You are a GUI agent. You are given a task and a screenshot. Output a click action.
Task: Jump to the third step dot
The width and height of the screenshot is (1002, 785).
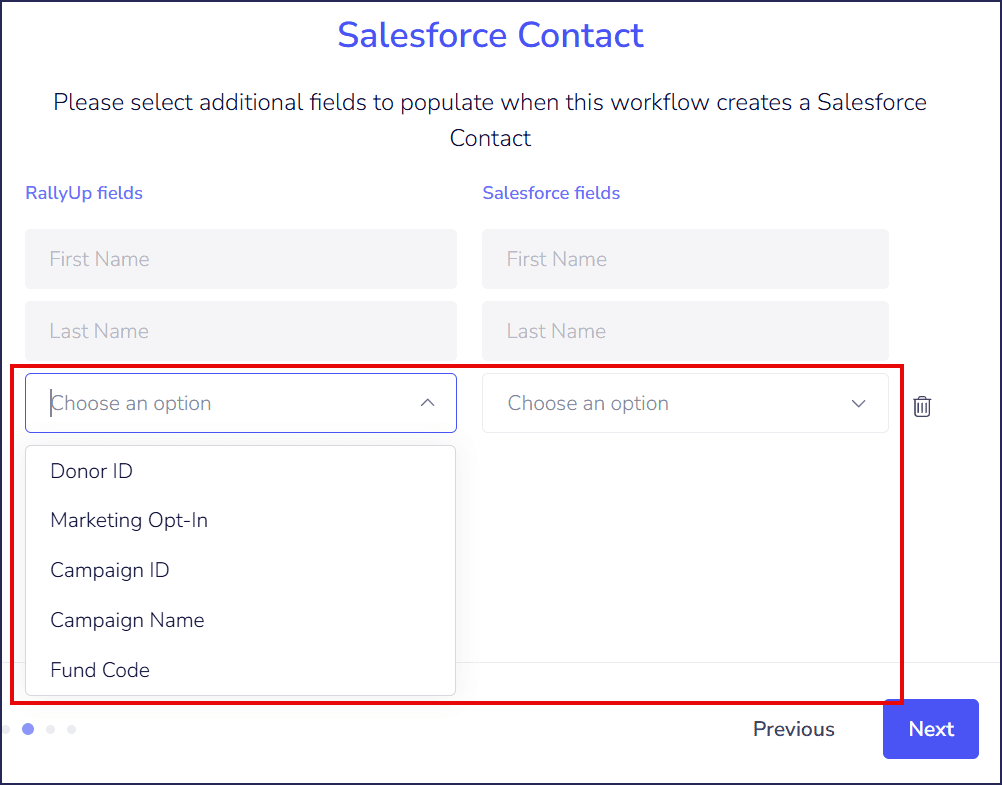point(50,729)
